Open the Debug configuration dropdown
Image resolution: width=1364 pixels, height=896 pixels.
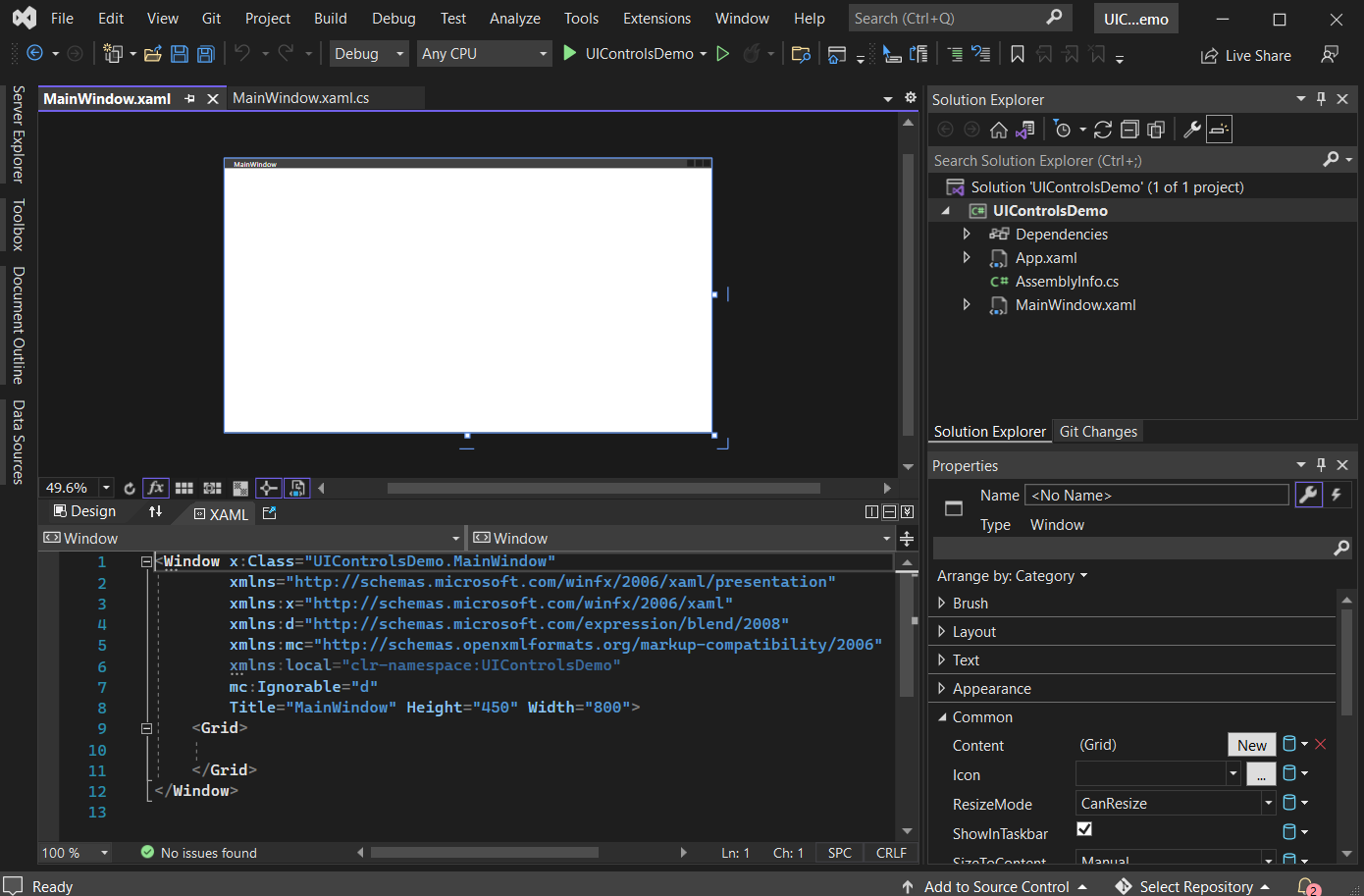(369, 54)
